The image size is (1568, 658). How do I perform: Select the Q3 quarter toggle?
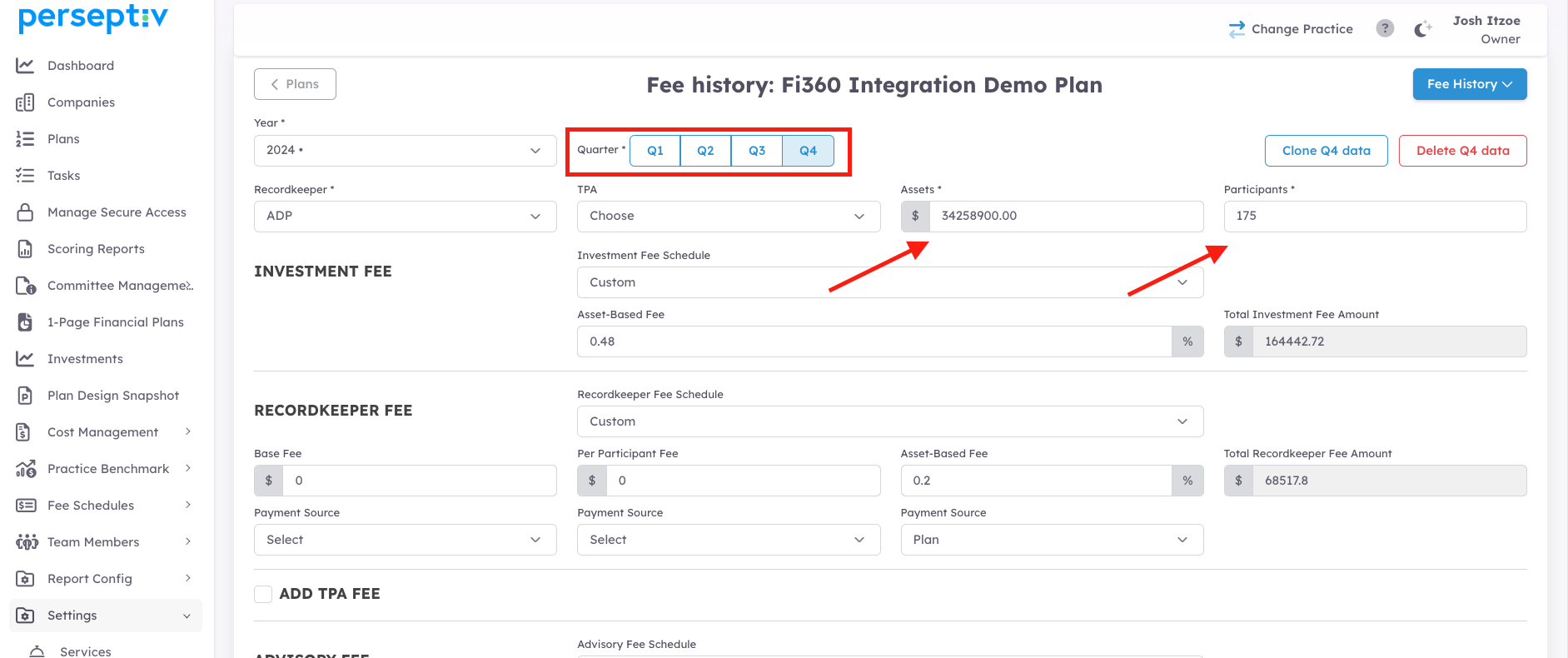pos(757,151)
